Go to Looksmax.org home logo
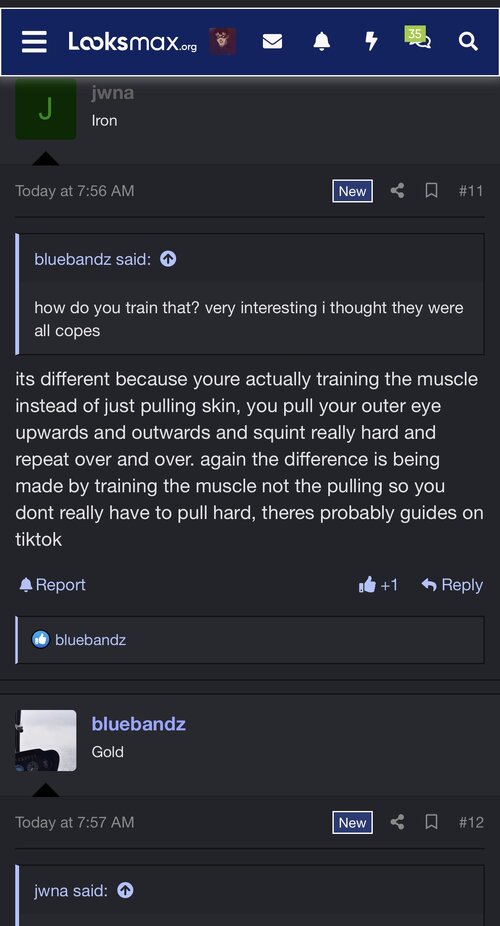Image resolution: width=500 pixels, height=926 pixels. (132, 41)
